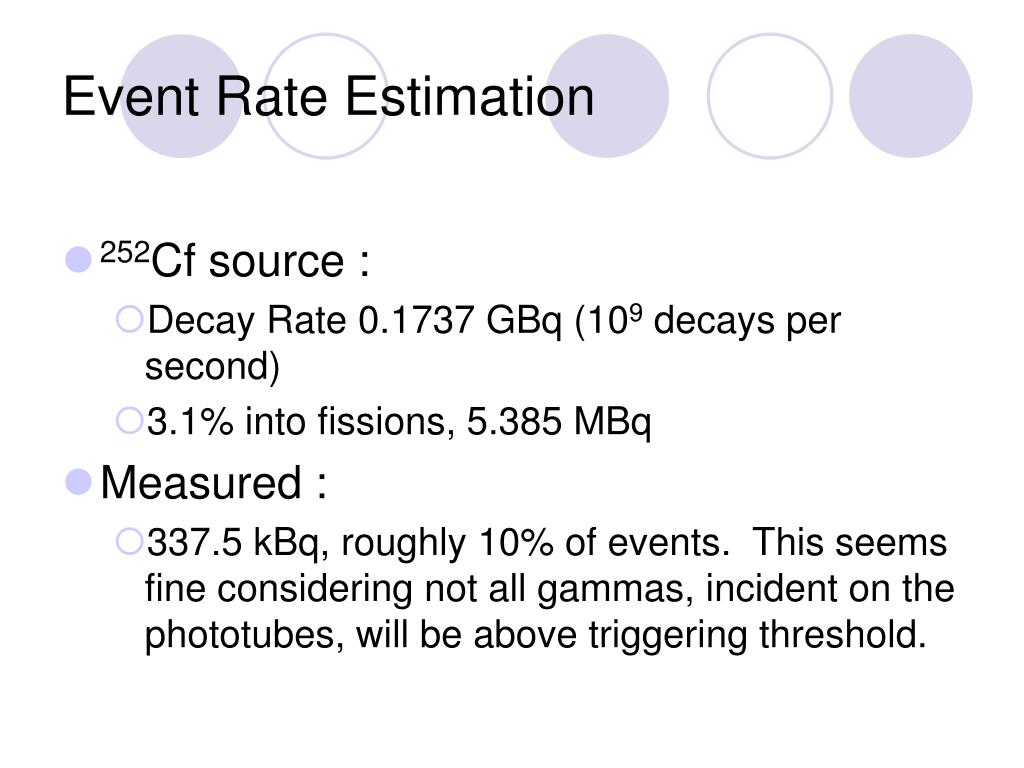Click the leftmost filled lavender circle decoration
Image resolution: width=1024 pixels, height=768 pixels.
click(182, 96)
